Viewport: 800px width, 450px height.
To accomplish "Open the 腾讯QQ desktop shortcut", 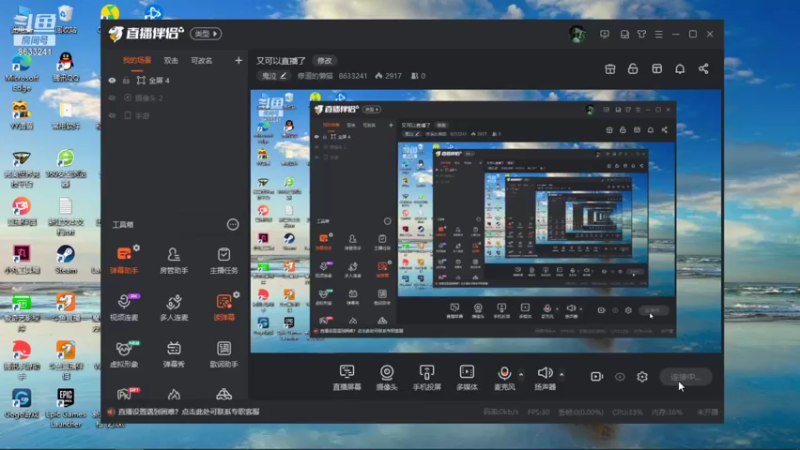I will point(65,67).
